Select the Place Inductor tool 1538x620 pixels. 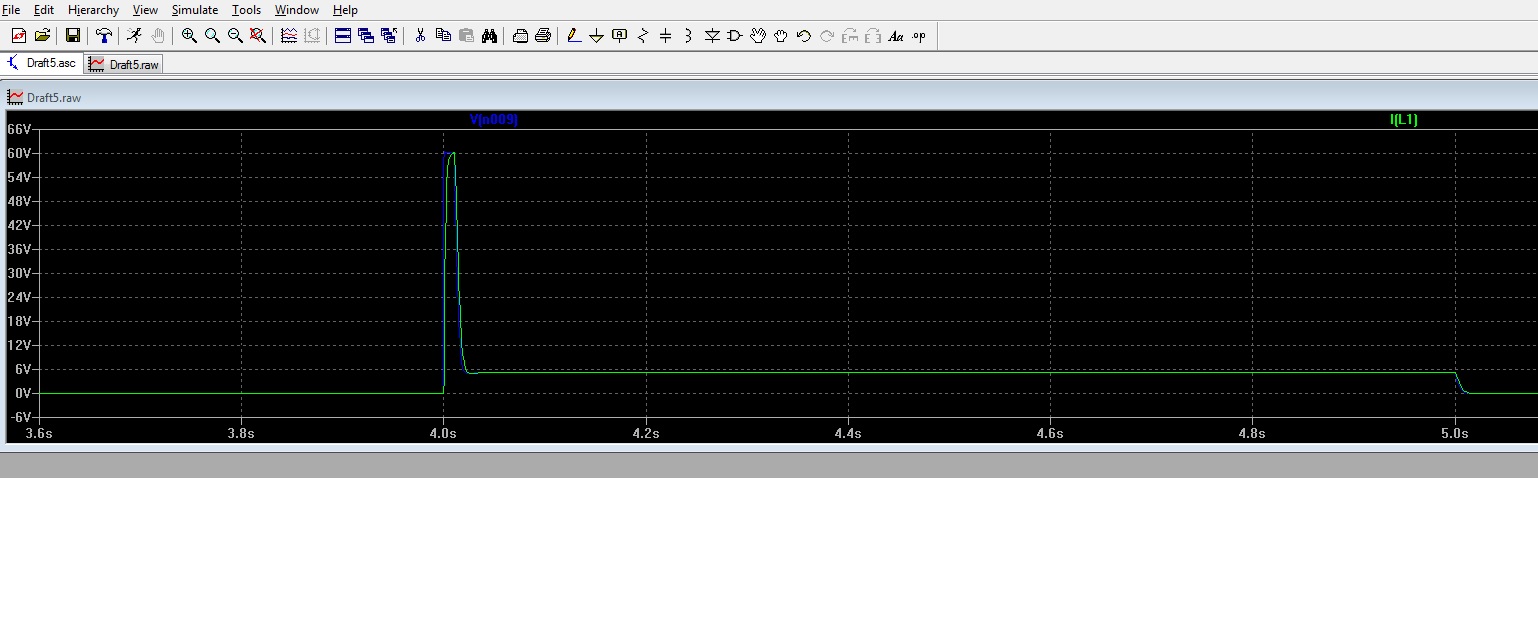coord(689,36)
